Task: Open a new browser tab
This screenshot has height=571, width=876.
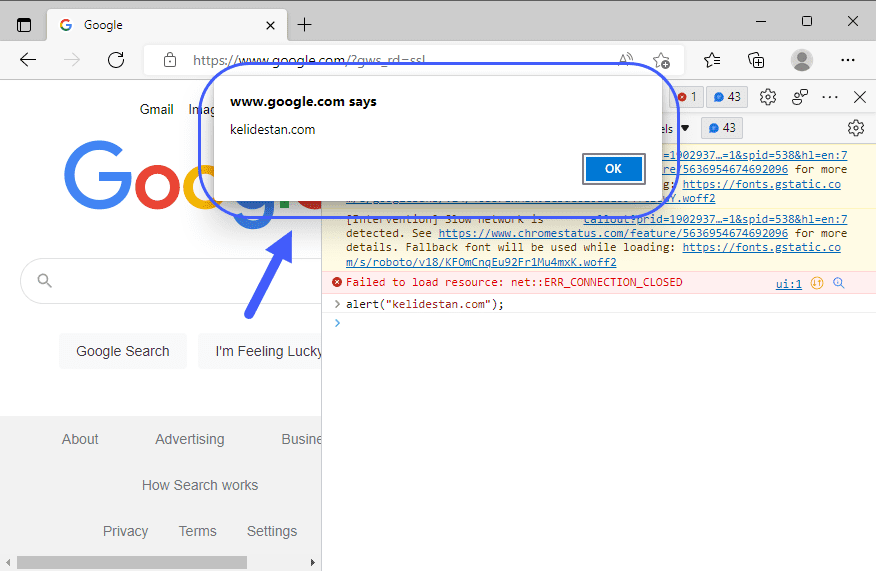Action: click(304, 25)
